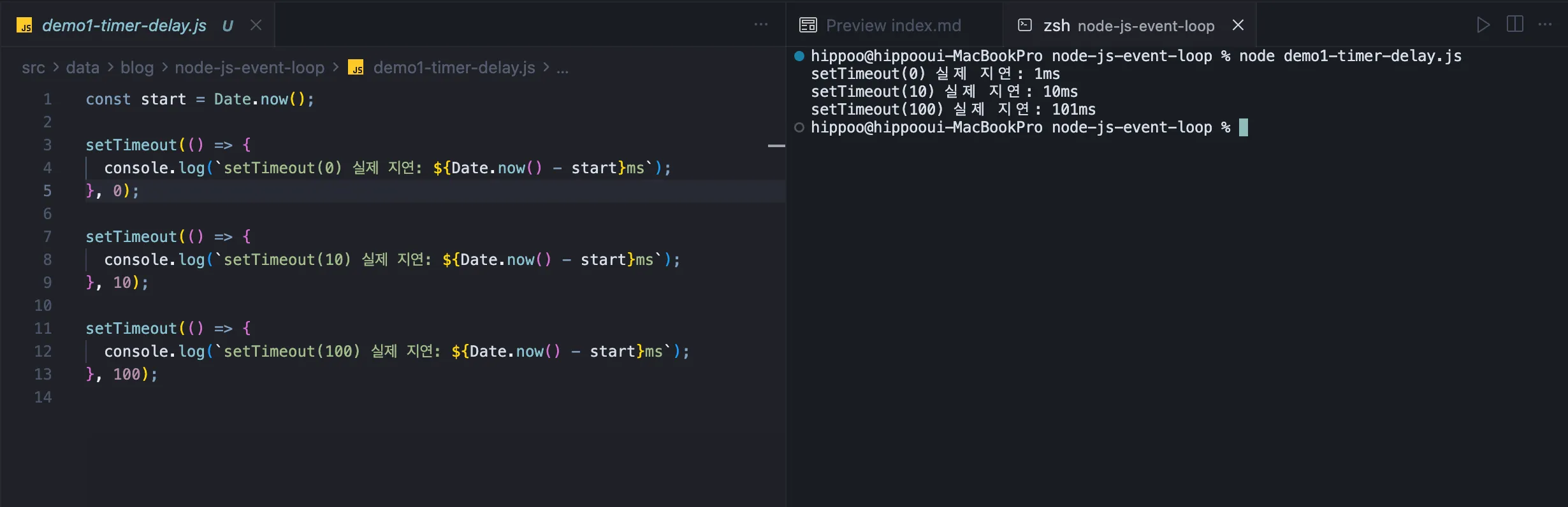Open the src breadcrumb folder

[33, 68]
